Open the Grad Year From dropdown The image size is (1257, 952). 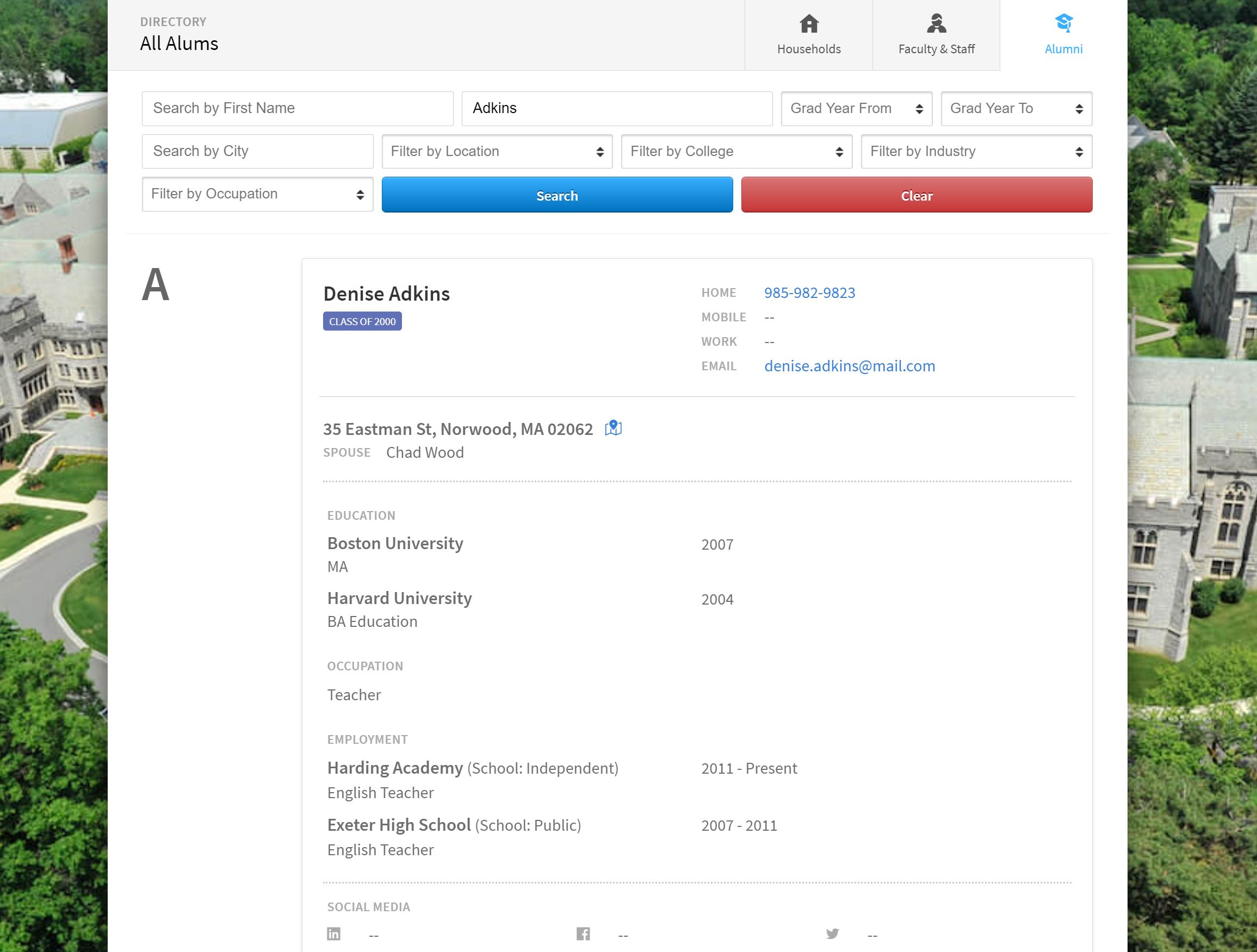coord(856,109)
